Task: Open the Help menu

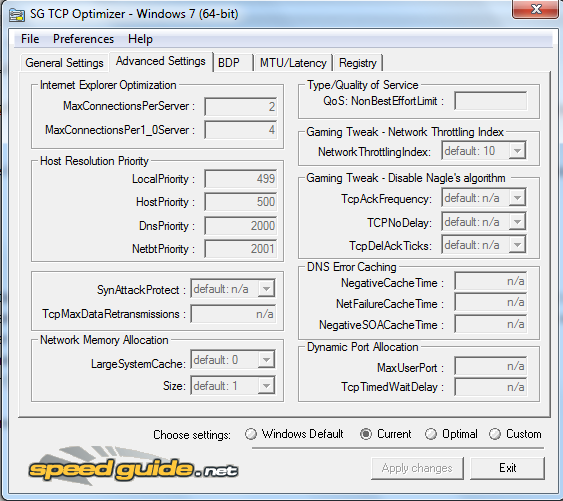Action: 140,39
